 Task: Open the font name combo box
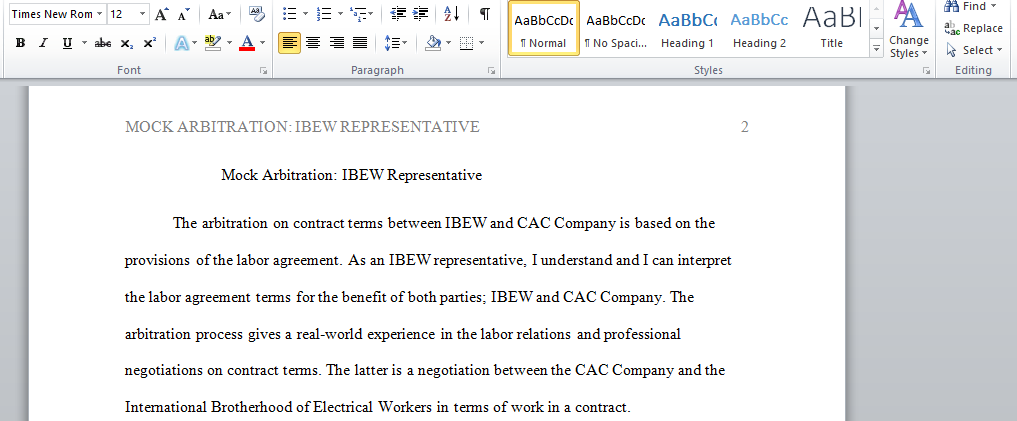coord(57,14)
